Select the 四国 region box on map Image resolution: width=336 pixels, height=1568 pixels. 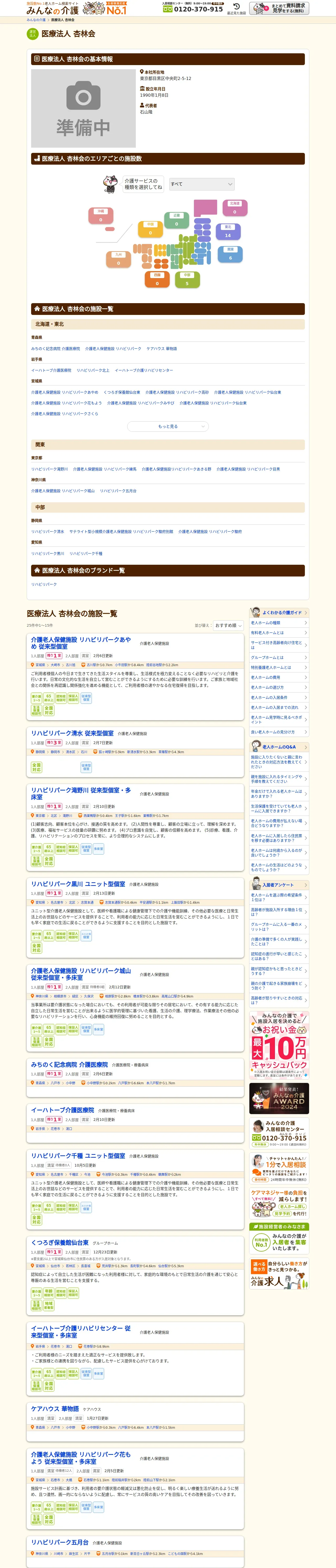click(157, 279)
